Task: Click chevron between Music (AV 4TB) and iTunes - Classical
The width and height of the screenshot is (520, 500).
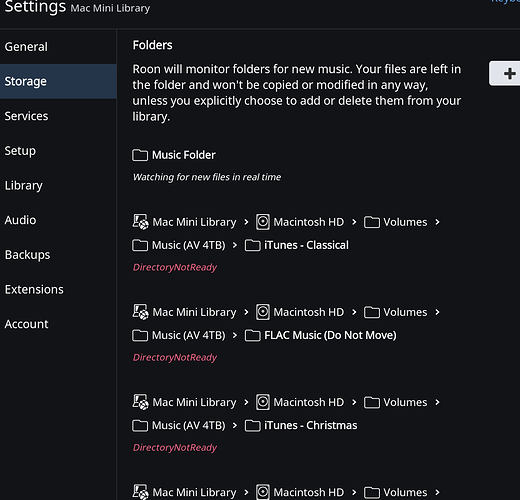Action: [x=235, y=245]
